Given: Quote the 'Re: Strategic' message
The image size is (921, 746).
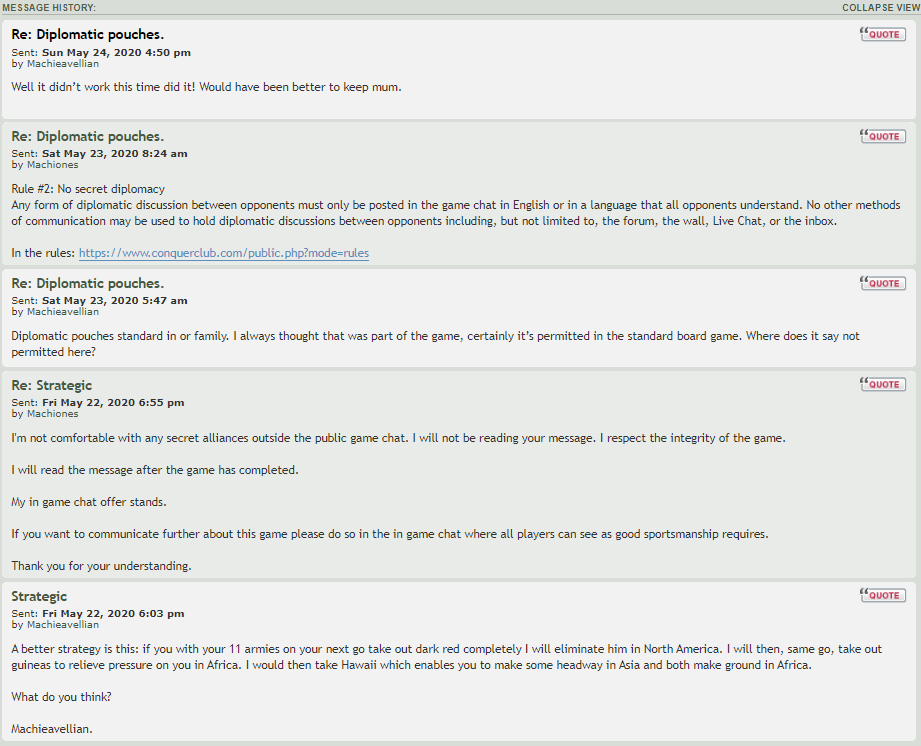Looking at the screenshot, I should pos(882,384).
